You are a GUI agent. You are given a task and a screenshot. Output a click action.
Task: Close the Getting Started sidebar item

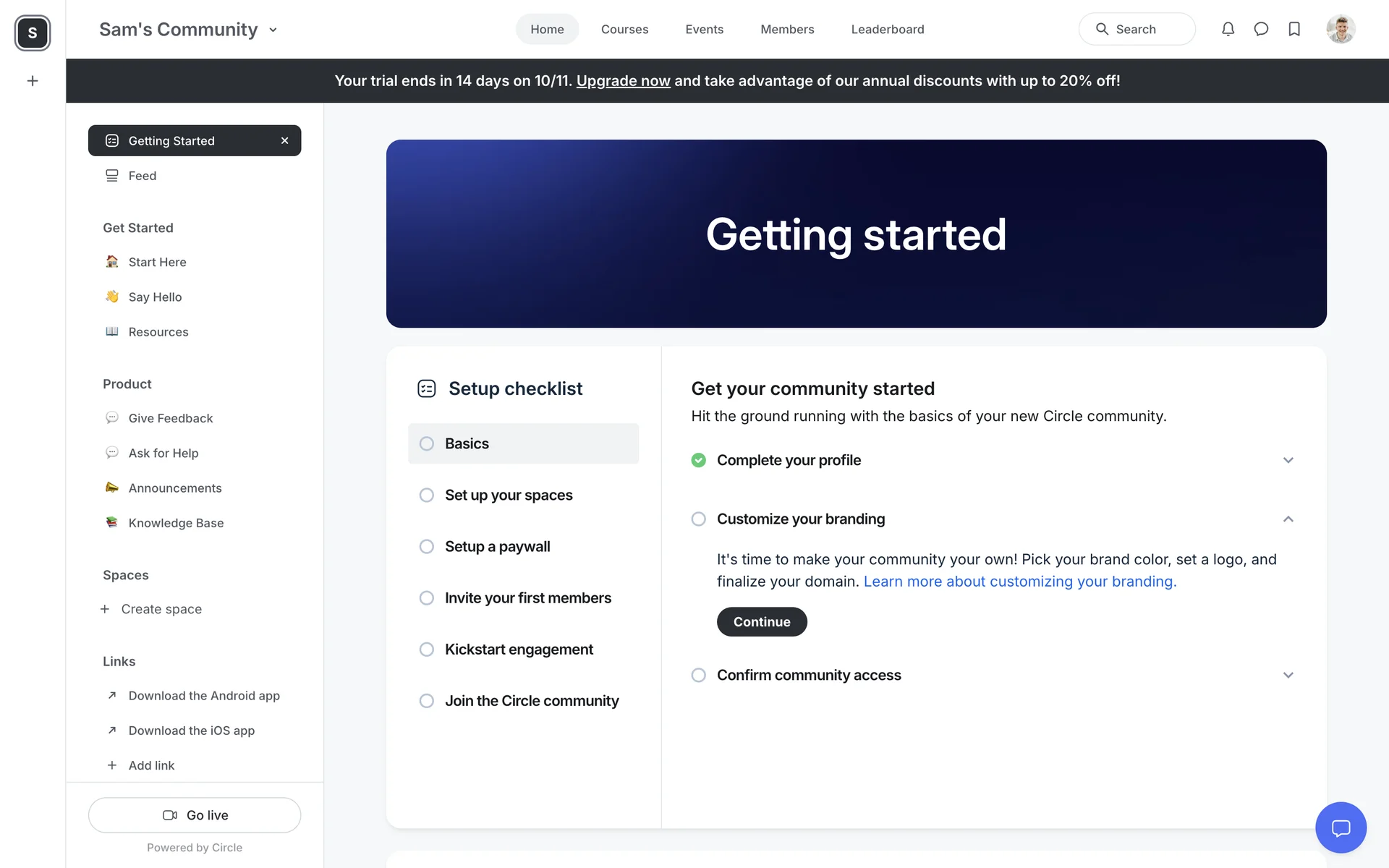pos(284,140)
